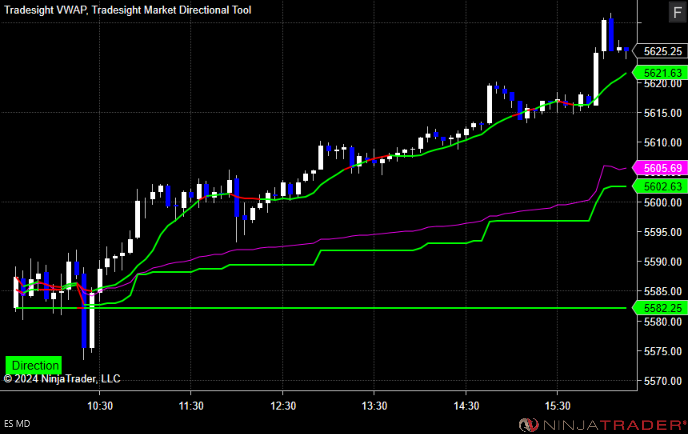The width and height of the screenshot is (688, 434).
Task: Click the 11:30 time axis label
Action: tap(191, 406)
